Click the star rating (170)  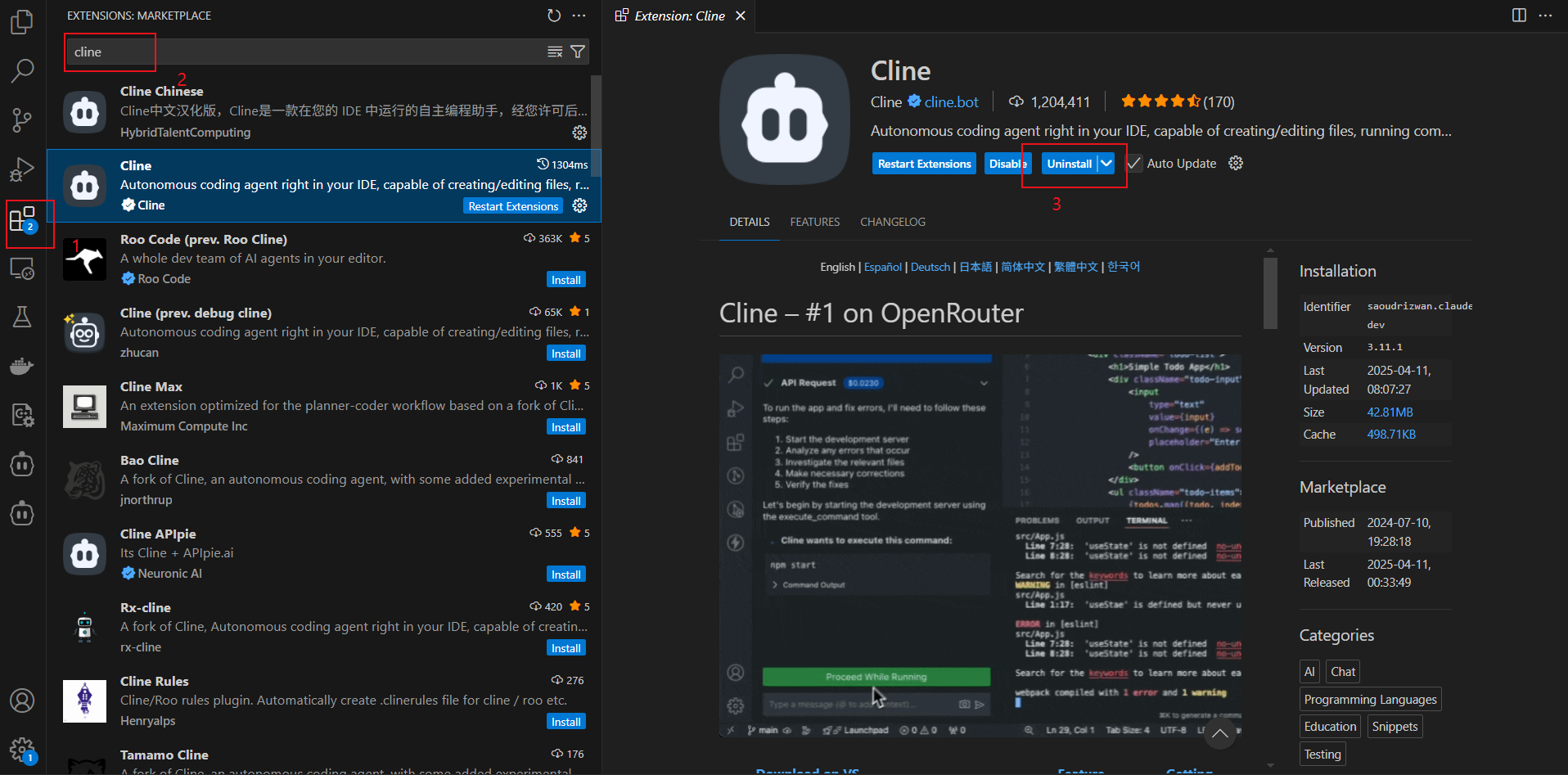pyautogui.click(x=1177, y=101)
